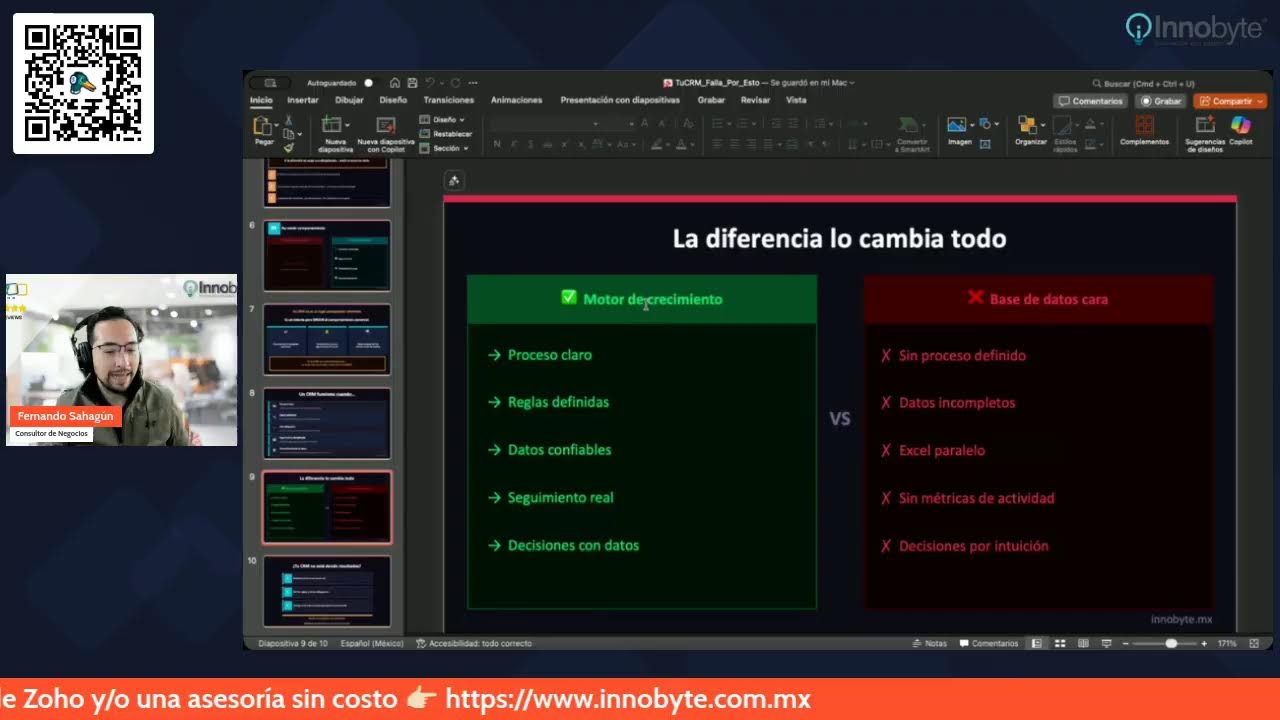Click Restablecer slide layout
Viewport: 1280px width, 720px height.
[446, 134]
